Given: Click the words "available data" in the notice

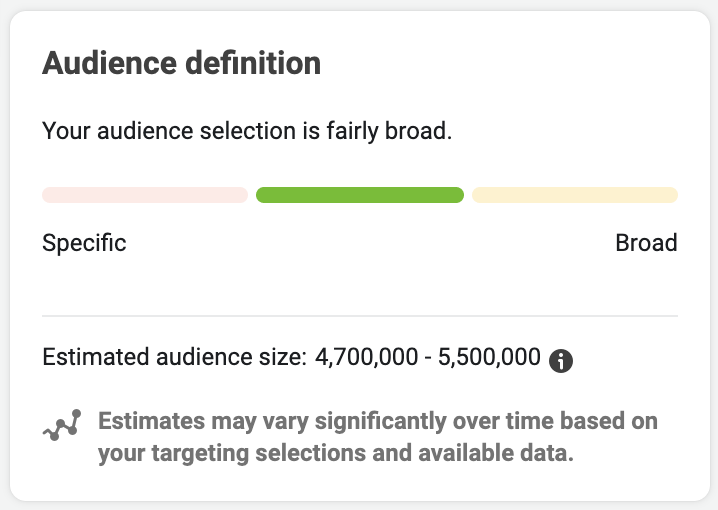Looking at the screenshot, I should click(x=495, y=453).
